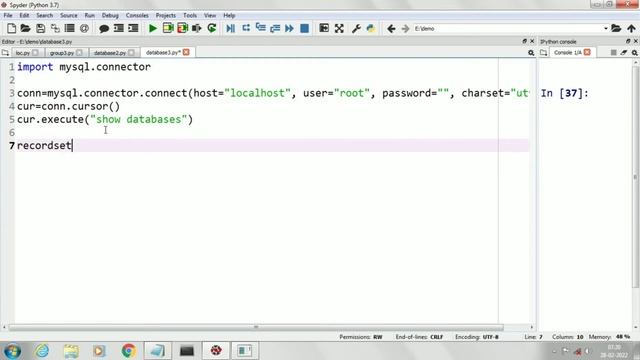Clear console with eraser icon
Image resolution: width=640 pixels, height=360 pixels.
[x=624, y=53]
